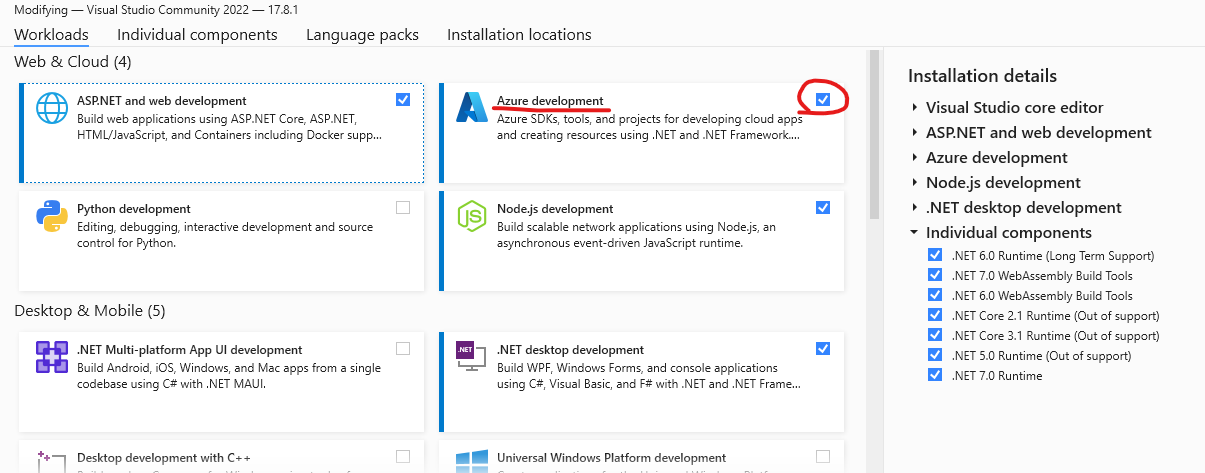Expand ASP.NET and web development details
Screen dimensions: 1205x473
(914, 132)
